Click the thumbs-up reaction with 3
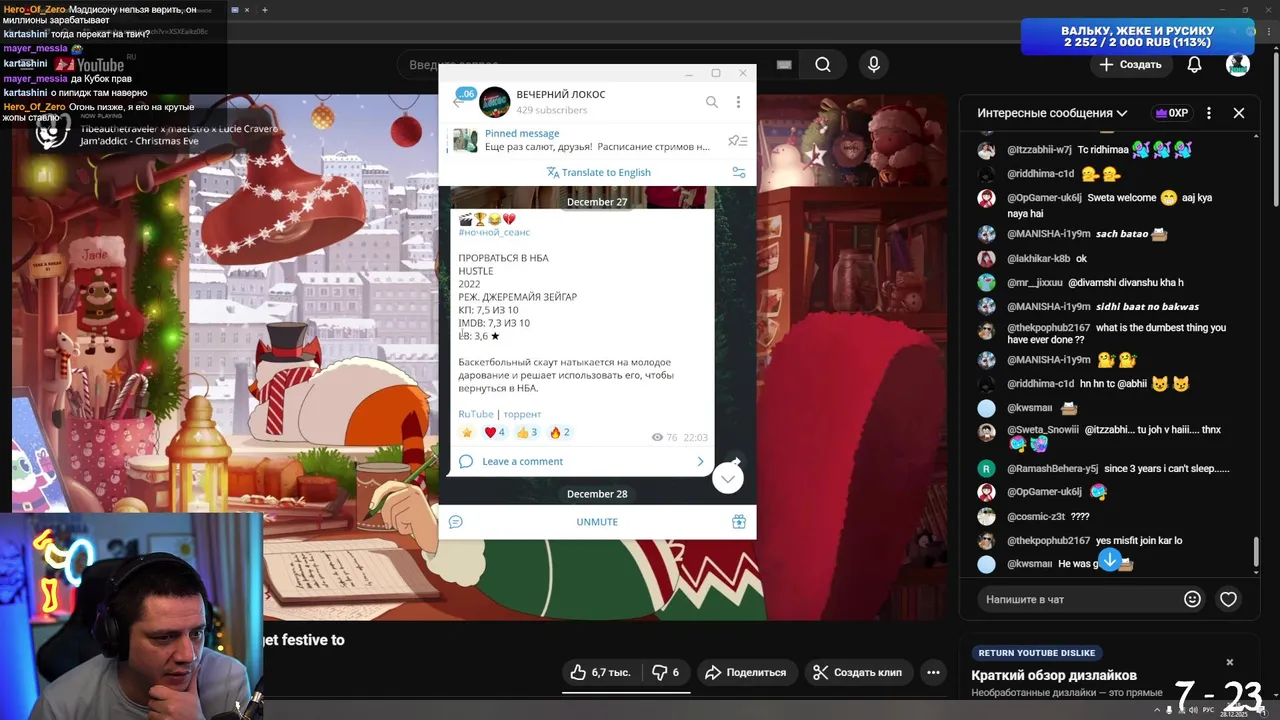The image size is (1280, 720). [x=527, y=433]
